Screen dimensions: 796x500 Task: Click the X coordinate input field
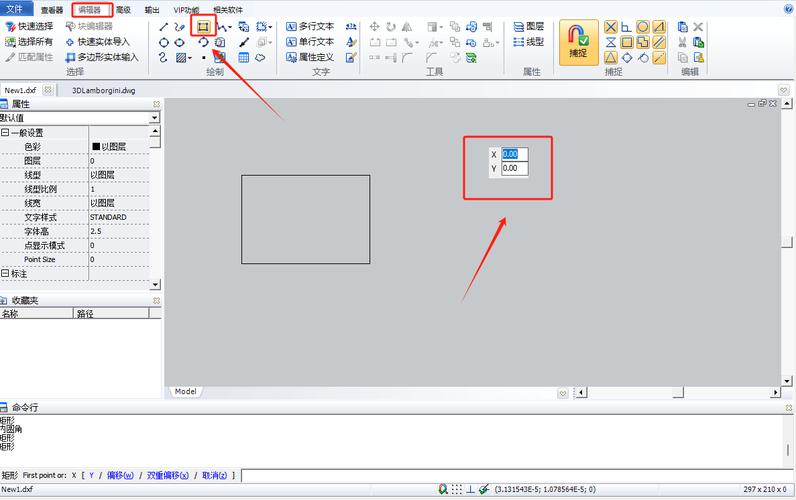[x=514, y=154]
